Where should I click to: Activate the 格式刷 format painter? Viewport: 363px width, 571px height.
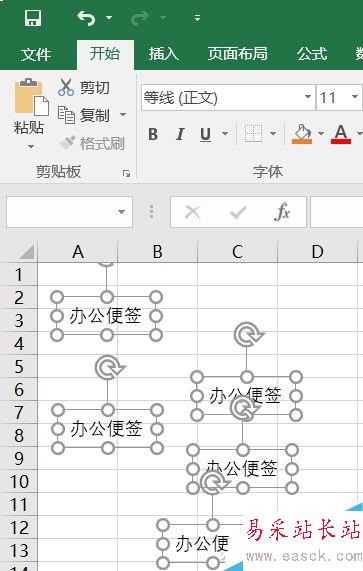92,143
